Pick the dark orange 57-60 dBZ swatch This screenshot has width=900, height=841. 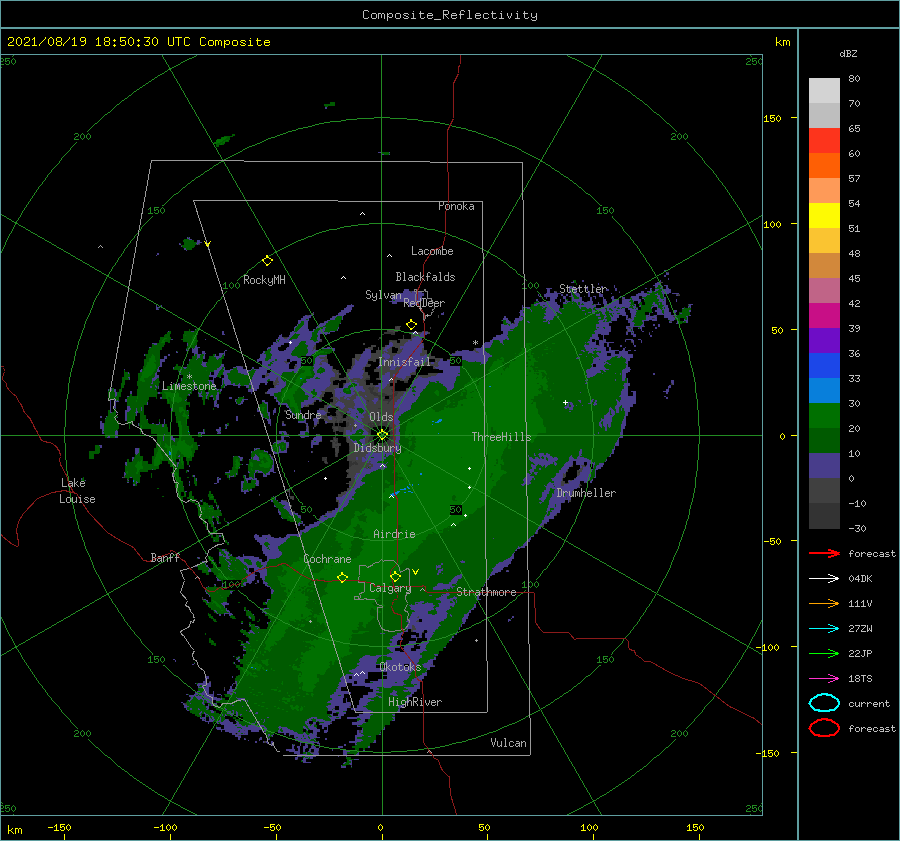824,166
